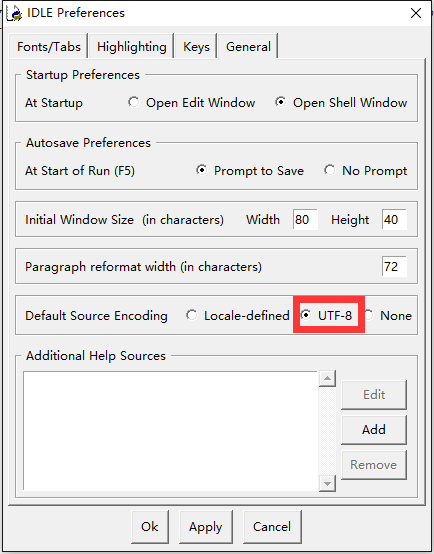Click the paragraph reformat width field
This screenshot has height=554, width=434.
coord(394,266)
